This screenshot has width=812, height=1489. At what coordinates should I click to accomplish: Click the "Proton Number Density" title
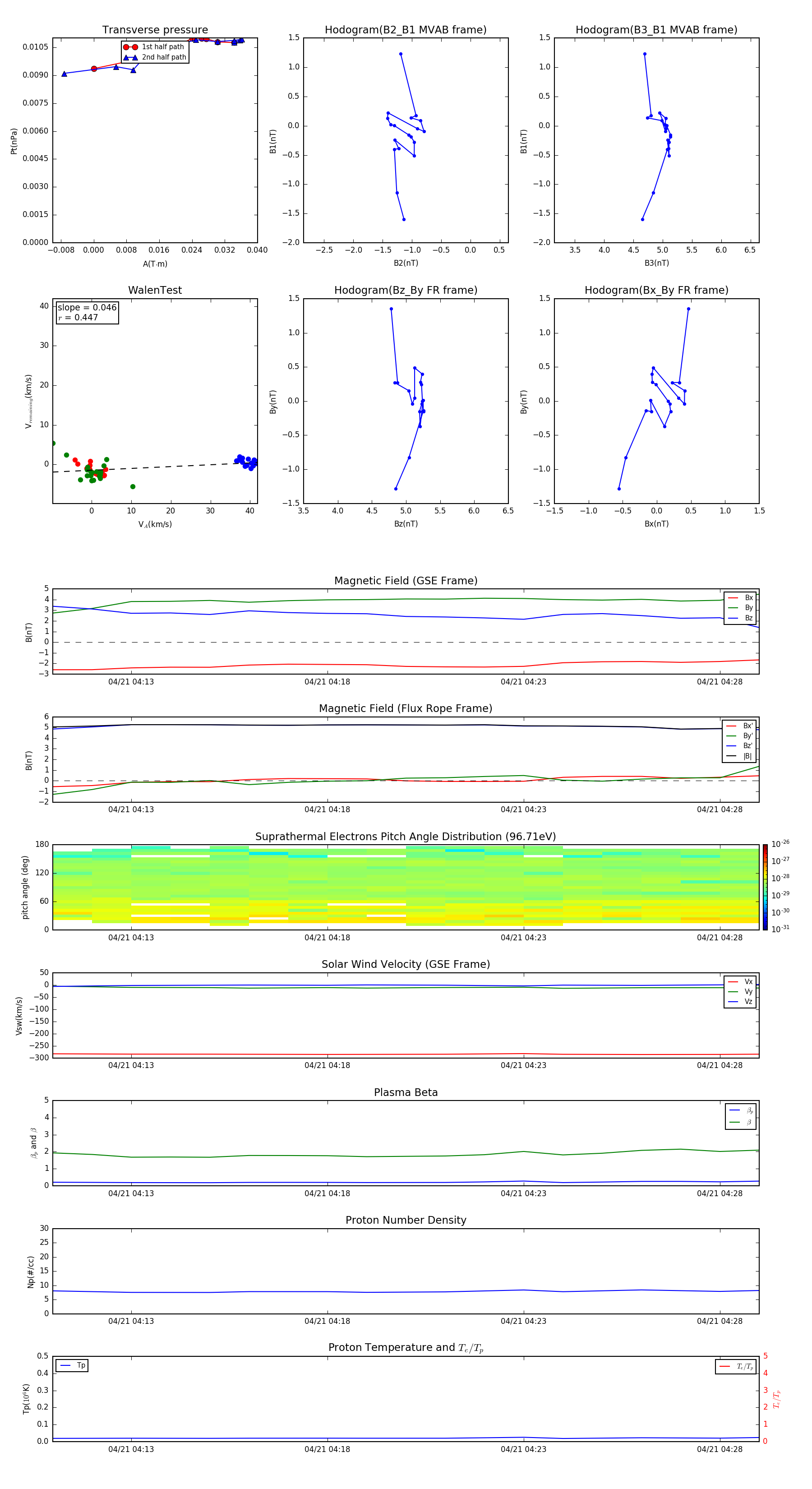point(406,1221)
